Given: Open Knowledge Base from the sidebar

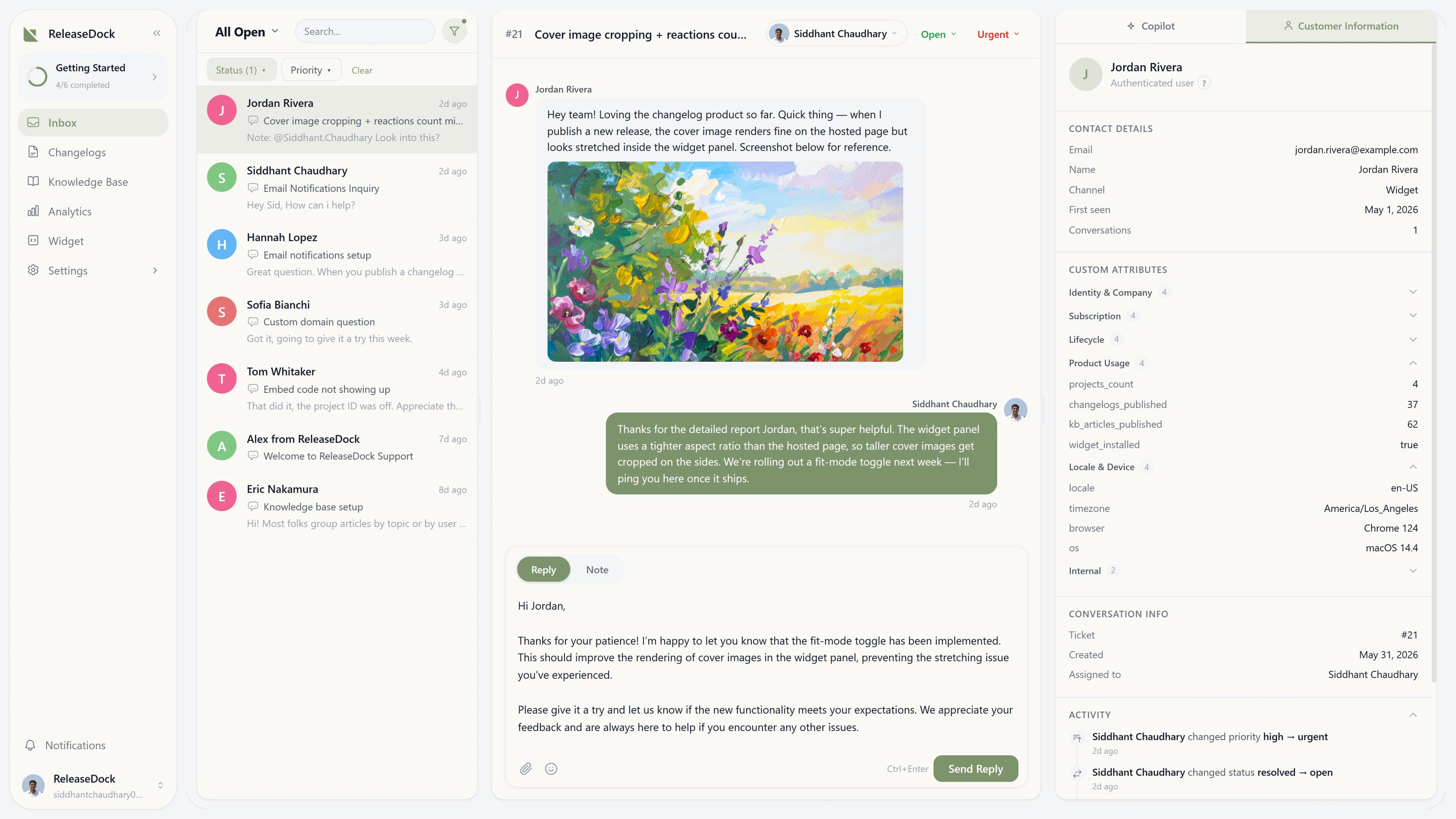Looking at the screenshot, I should (x=93, y=182).
